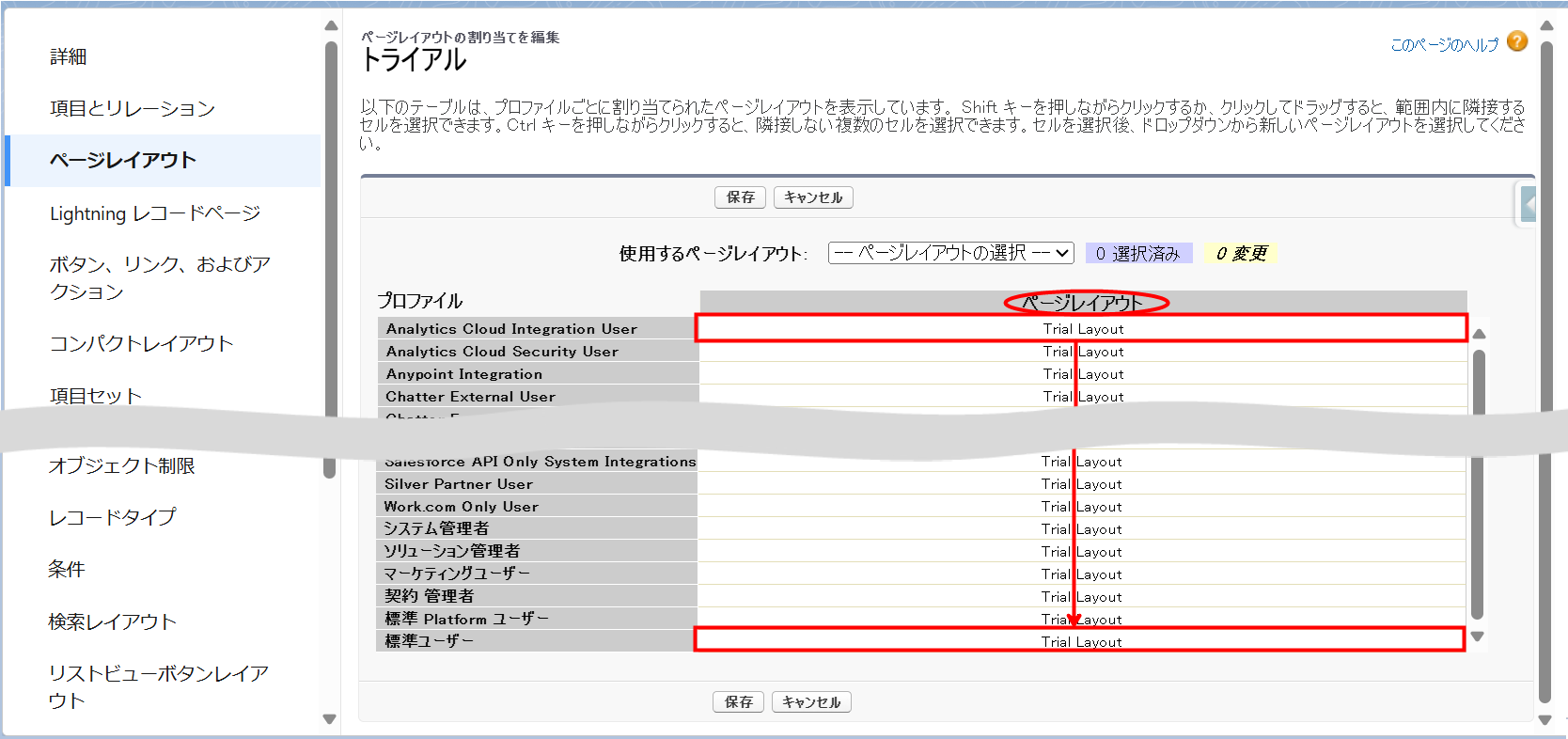The width and height of the screenshot is (1568, 739).
Task: Click the orange help question mark icon
Action: (x=1516, y=41)
